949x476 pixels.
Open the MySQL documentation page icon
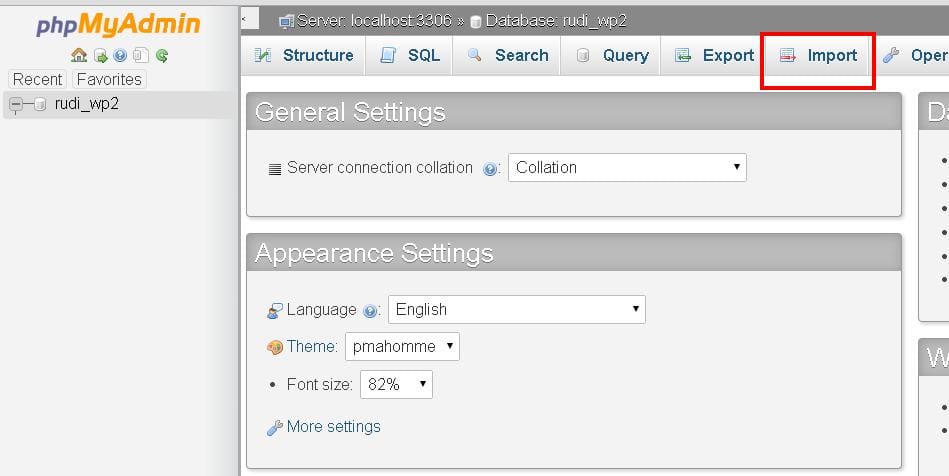[x=140, y=56]
